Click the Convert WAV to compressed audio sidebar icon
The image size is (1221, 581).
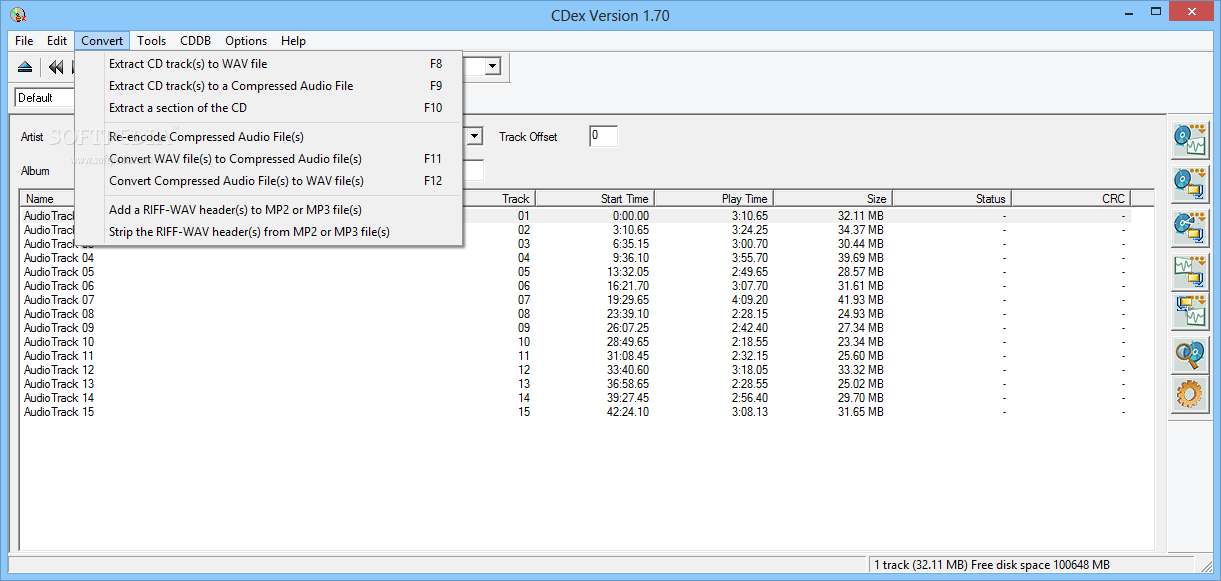(x=1190, y=270)
